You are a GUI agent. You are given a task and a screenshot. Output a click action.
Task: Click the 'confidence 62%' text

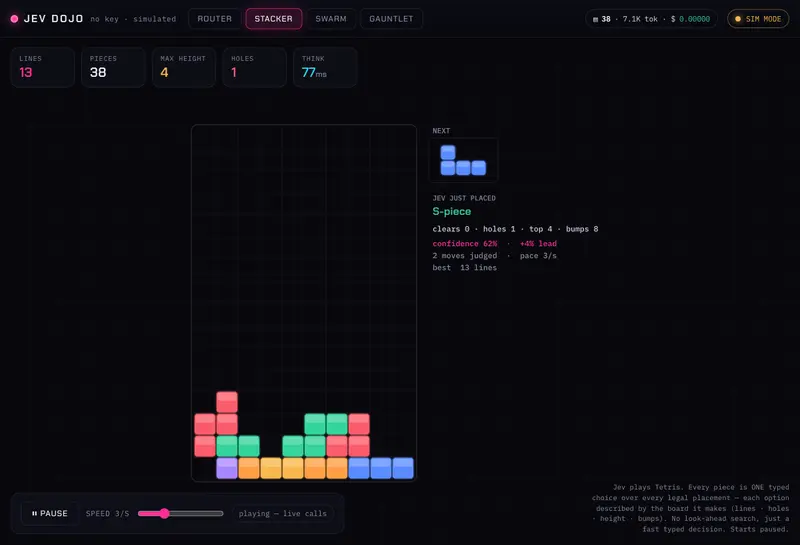click(x=464, y=243)
